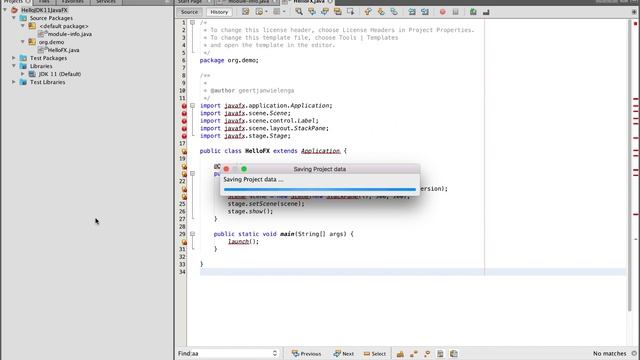Viewport: 640px width, 360px height.
Task: Select HelloFX.java in the project tree
Action: [x=59, y=50]
